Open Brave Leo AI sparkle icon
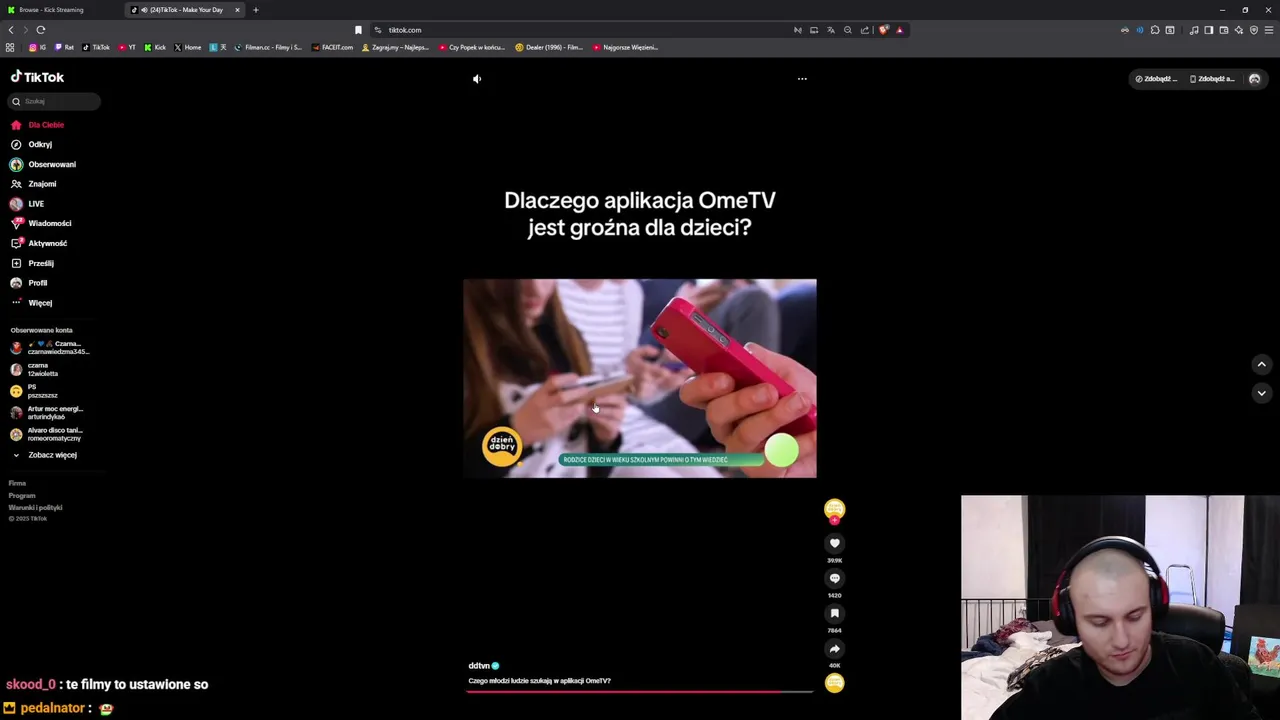 (x=1238, y=30)
